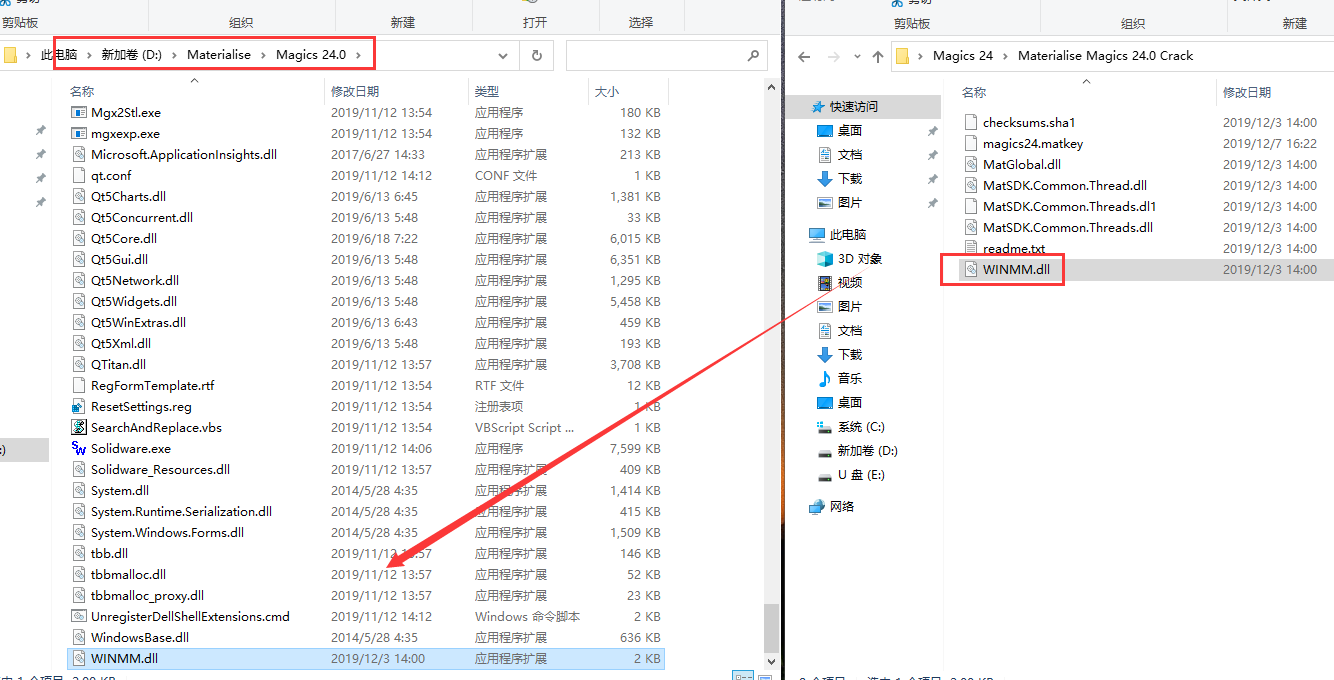Click the refresh button beside address bar
The height and width of the screenshot is (680, 1334).
(537, 56)
